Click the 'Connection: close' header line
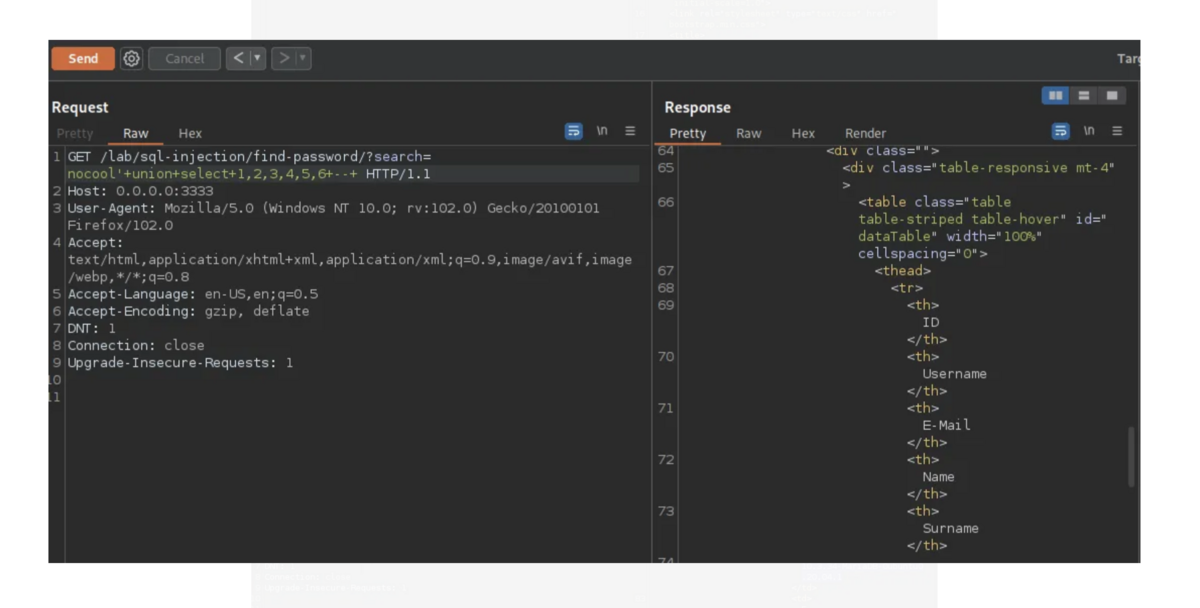 pyautogui.click(x=136, y=345)
